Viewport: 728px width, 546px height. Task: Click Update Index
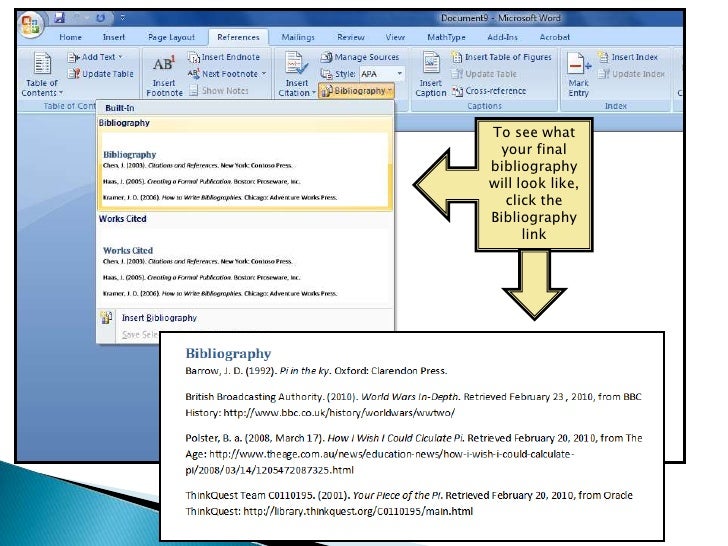(x=631, y=74)
